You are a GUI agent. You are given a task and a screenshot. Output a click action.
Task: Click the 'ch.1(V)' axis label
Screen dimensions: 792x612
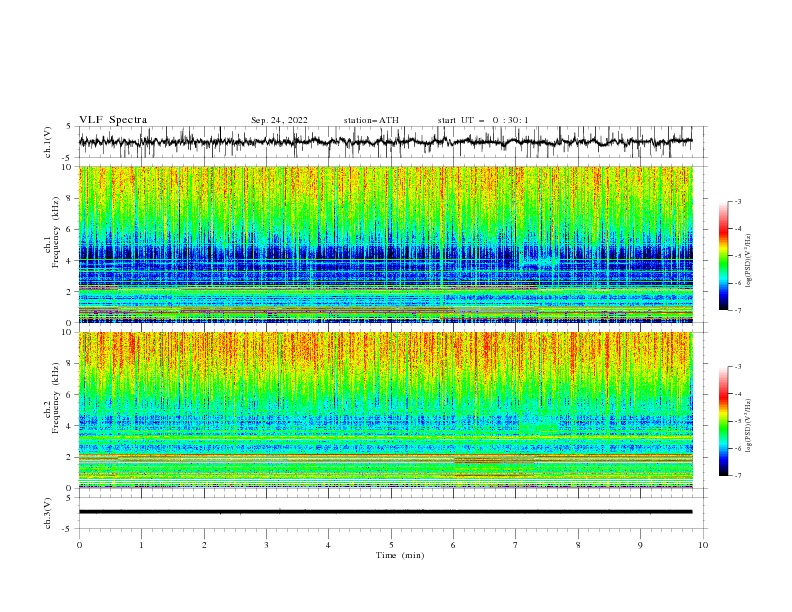(x=48, y=142)
